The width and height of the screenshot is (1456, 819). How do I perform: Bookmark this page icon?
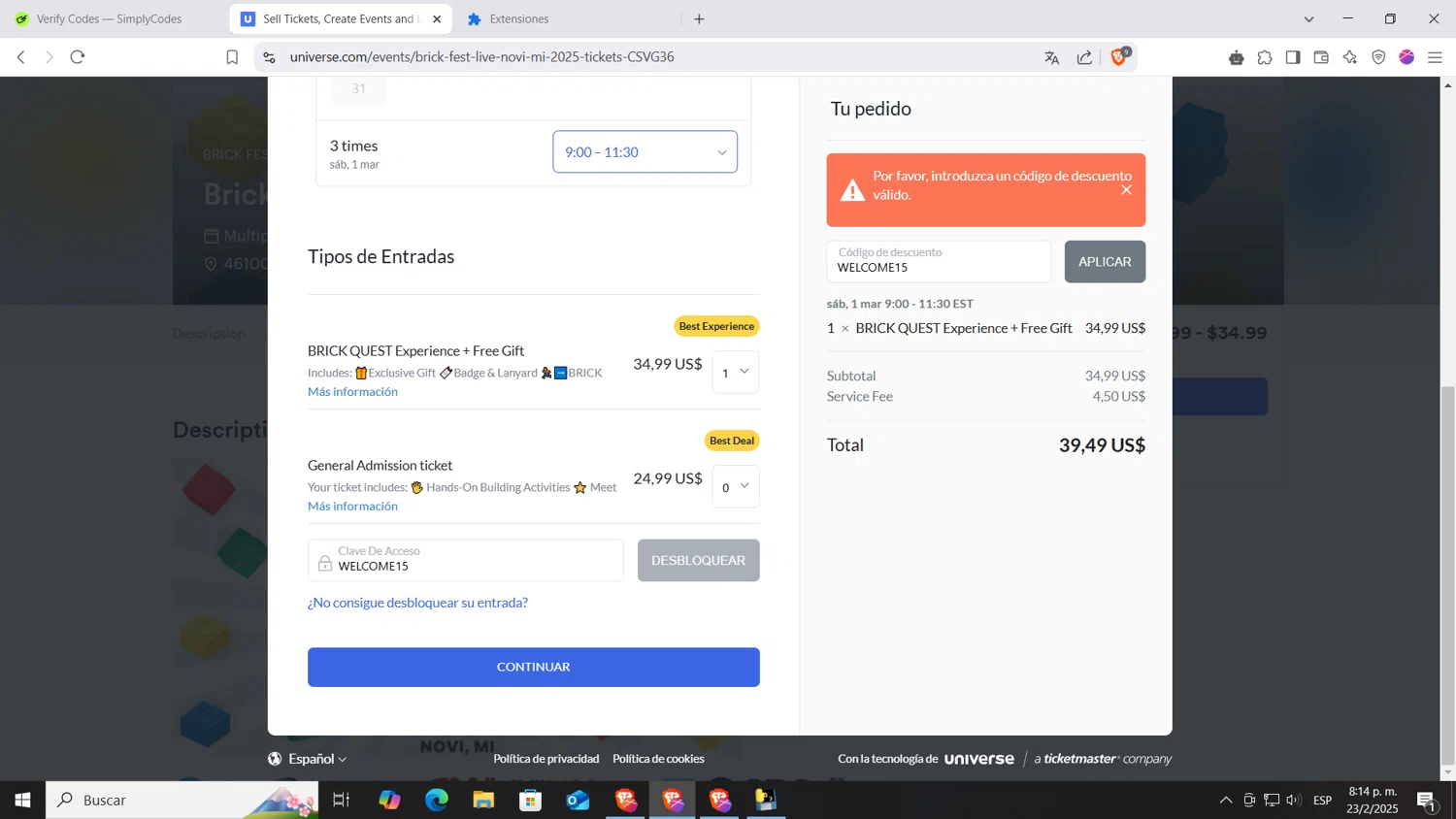pyautogui.click(x=232, y=57)
